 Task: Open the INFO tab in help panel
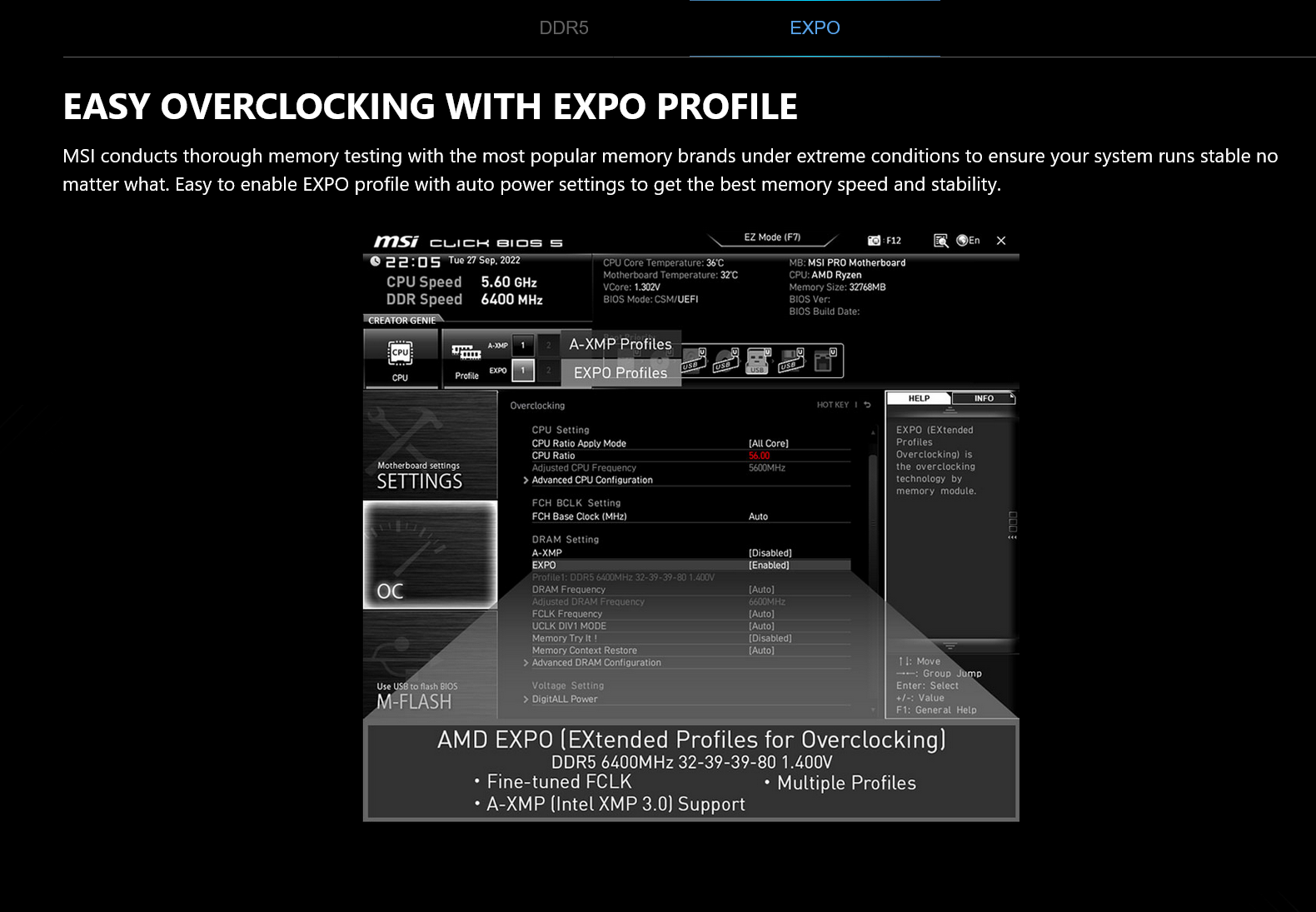984,399
